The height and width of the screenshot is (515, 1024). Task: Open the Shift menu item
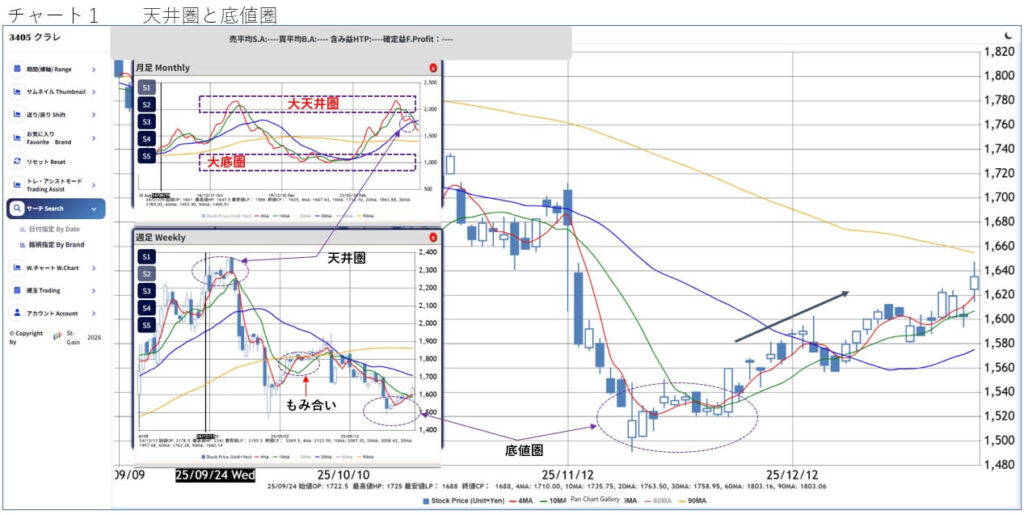pos(48,115)
